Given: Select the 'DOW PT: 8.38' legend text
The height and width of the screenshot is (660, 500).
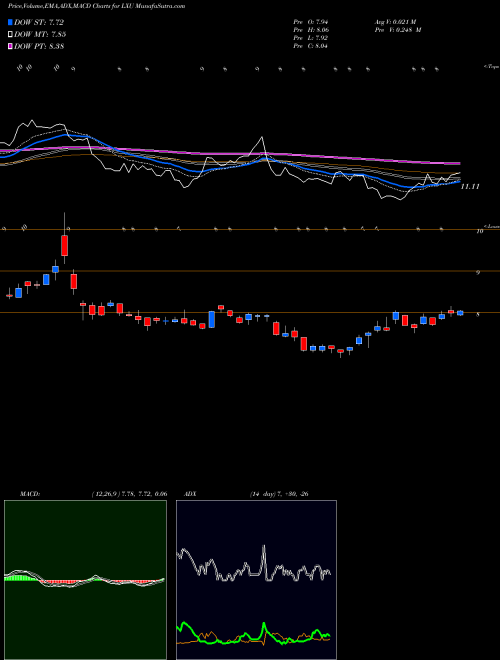Looking at the screenshot, I should tap(39, 46).
